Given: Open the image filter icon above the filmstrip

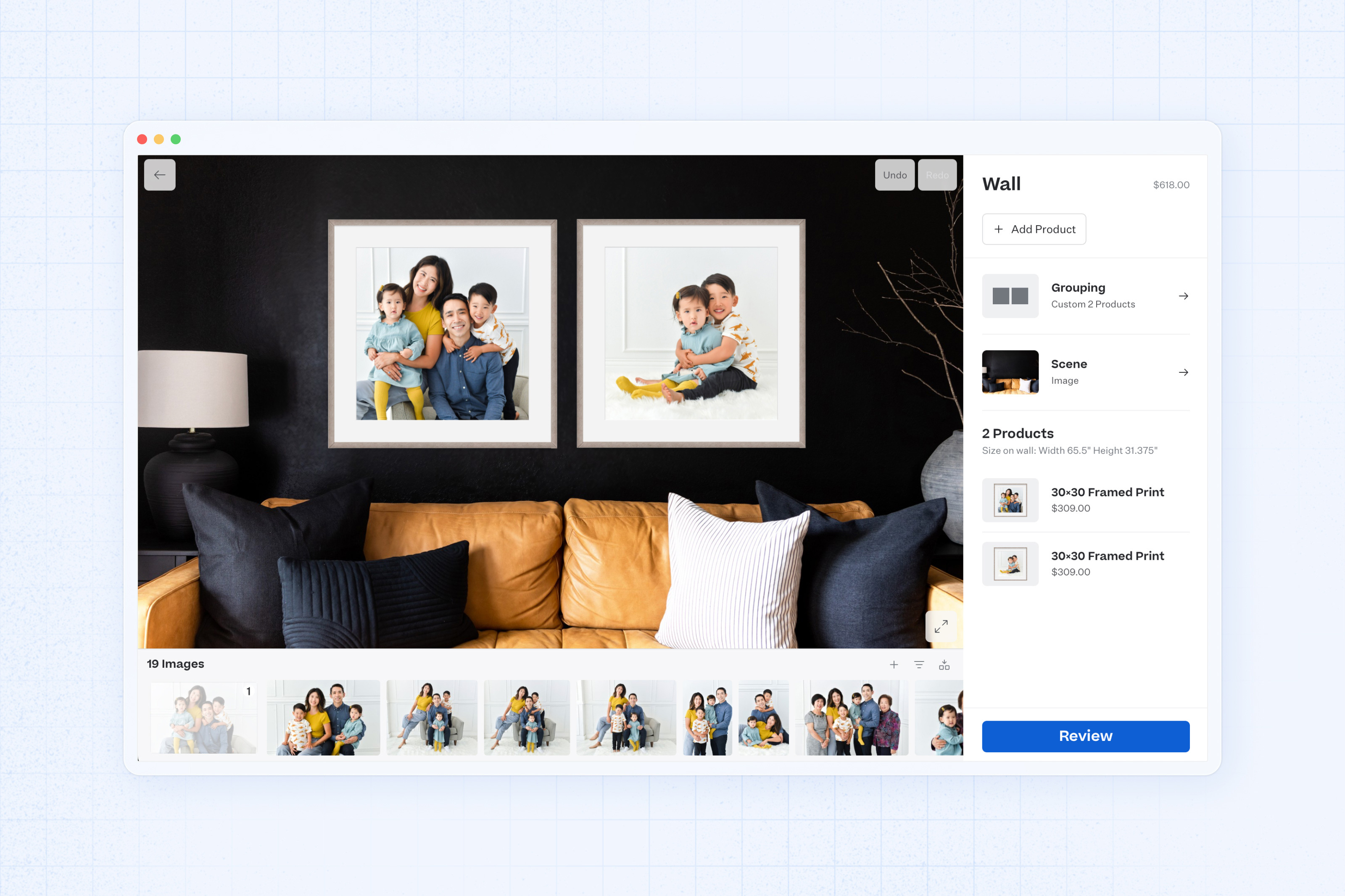Looking at the screenshot, I should pos(919,664).
